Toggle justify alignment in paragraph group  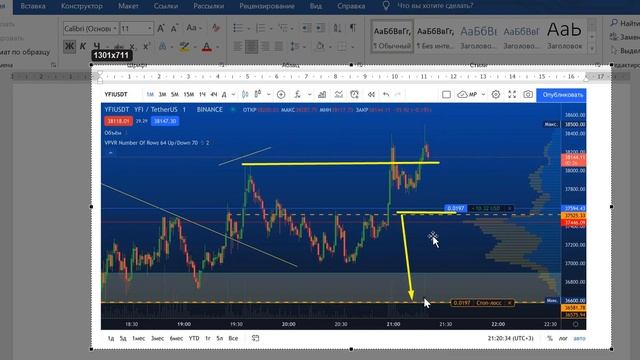click(x=279, y=47)
